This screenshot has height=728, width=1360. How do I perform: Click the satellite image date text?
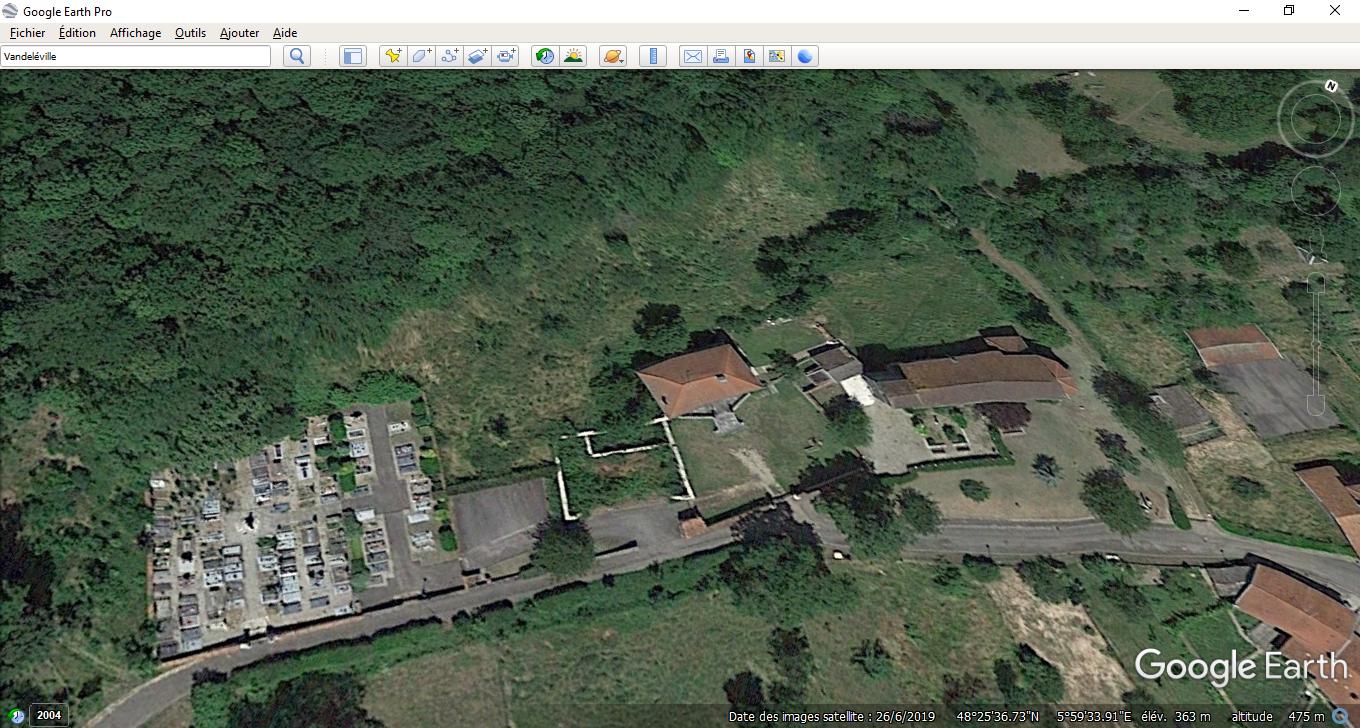click(832, 716)
